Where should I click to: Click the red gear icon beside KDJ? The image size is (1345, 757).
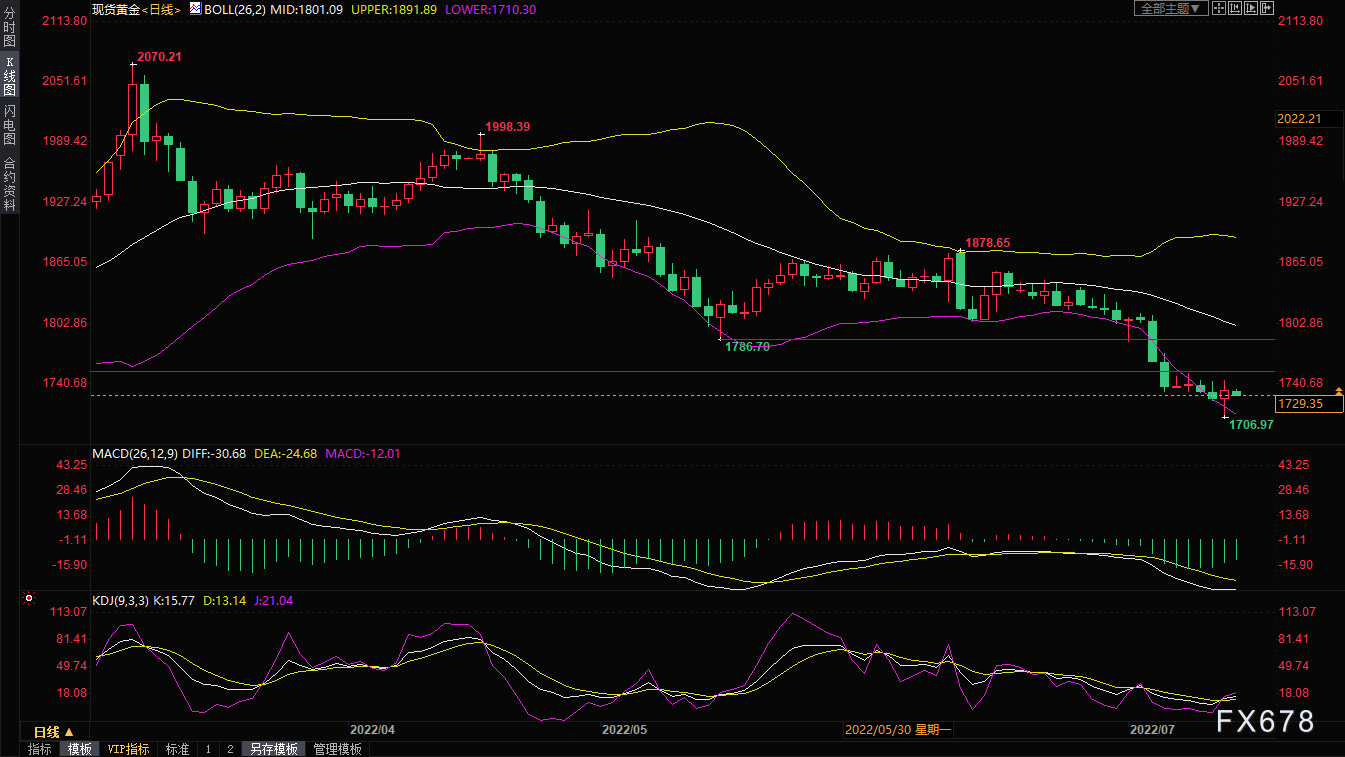(x=29, y=599)
